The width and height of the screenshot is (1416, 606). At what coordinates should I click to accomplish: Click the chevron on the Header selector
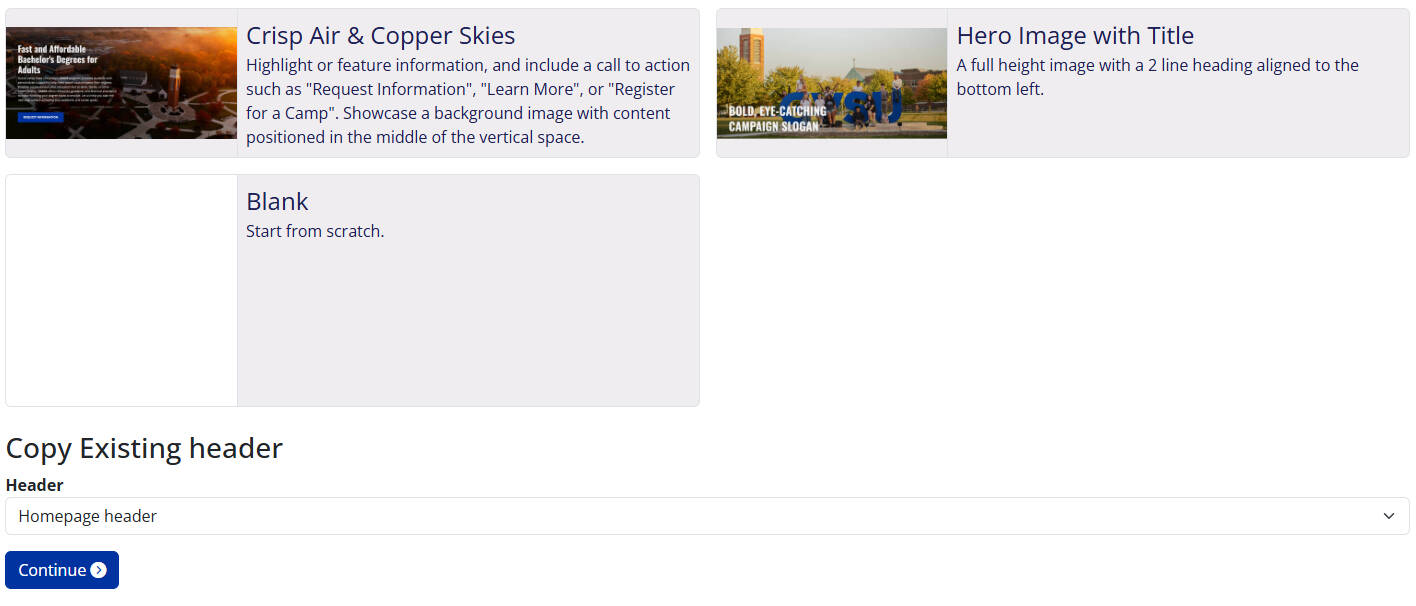(x=1390, y=516)
